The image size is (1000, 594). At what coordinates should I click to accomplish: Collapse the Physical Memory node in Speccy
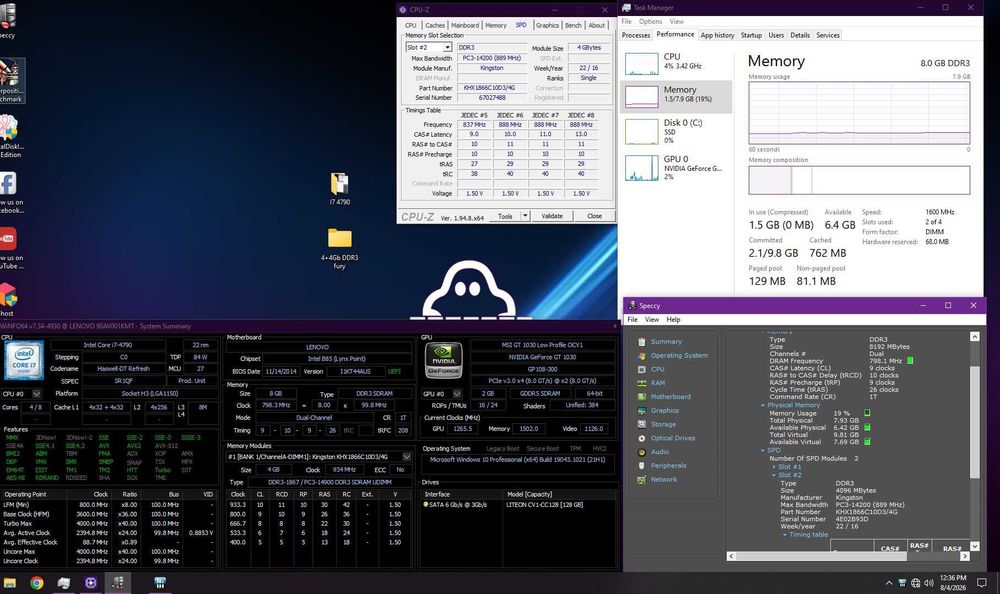pyautogui.click(x=763, y=405)
